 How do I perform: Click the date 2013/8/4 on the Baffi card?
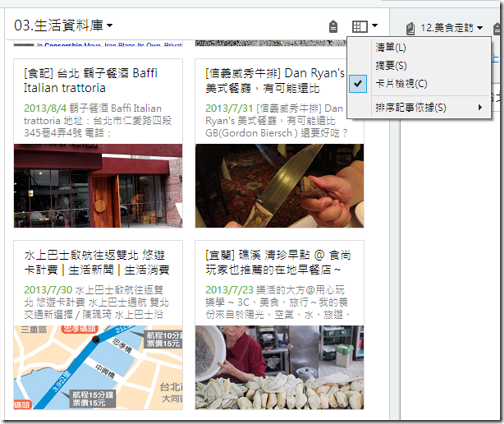[45, 108]
